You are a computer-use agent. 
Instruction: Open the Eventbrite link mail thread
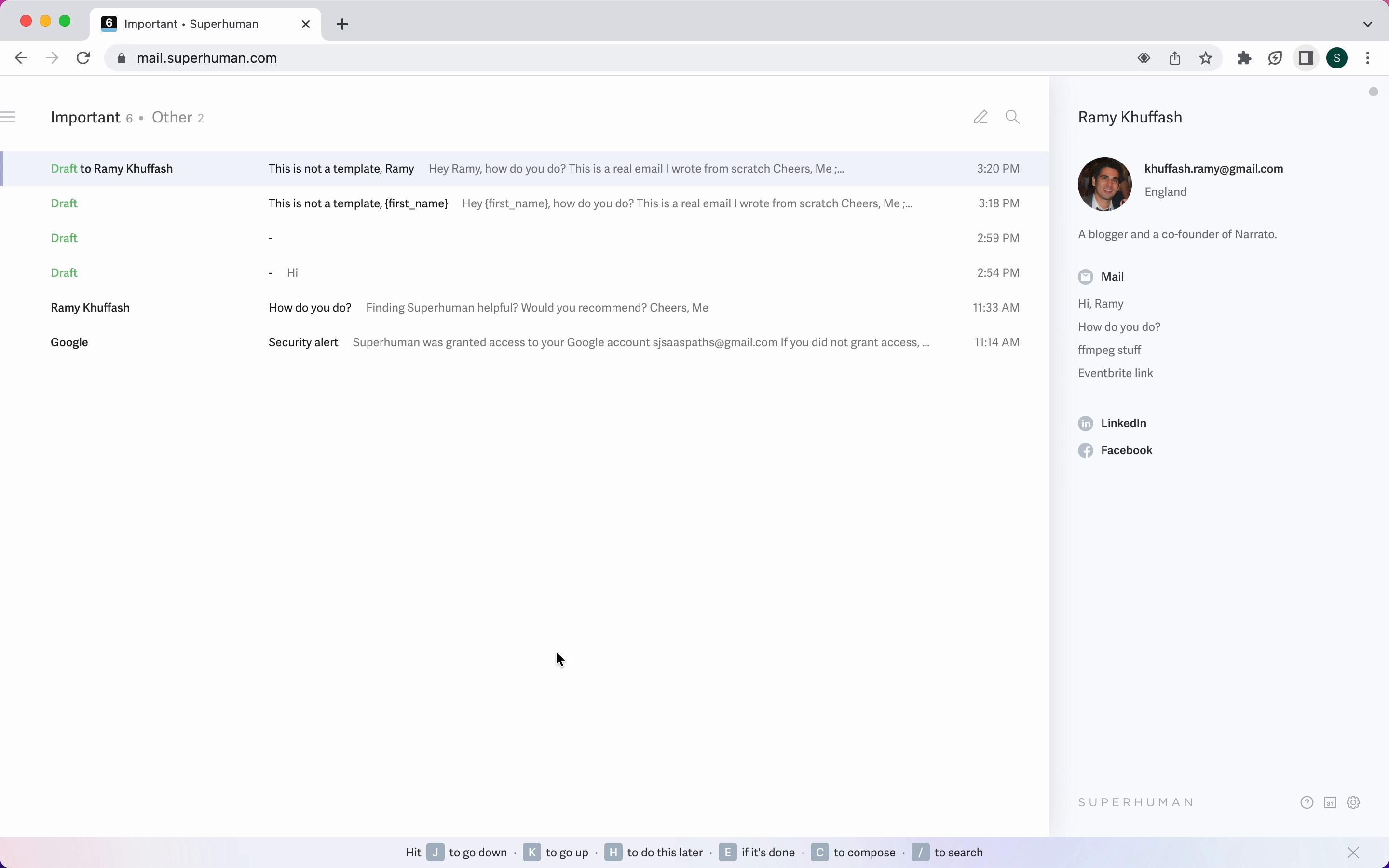tap(1115, 373)
